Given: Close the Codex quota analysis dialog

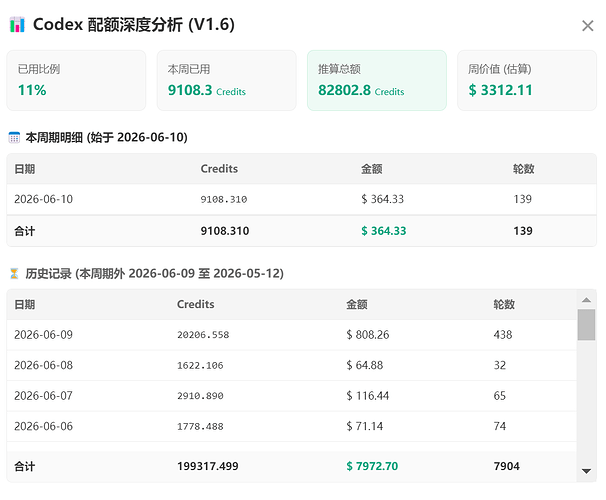Looking at the screenshot, I should pos(587,26).
